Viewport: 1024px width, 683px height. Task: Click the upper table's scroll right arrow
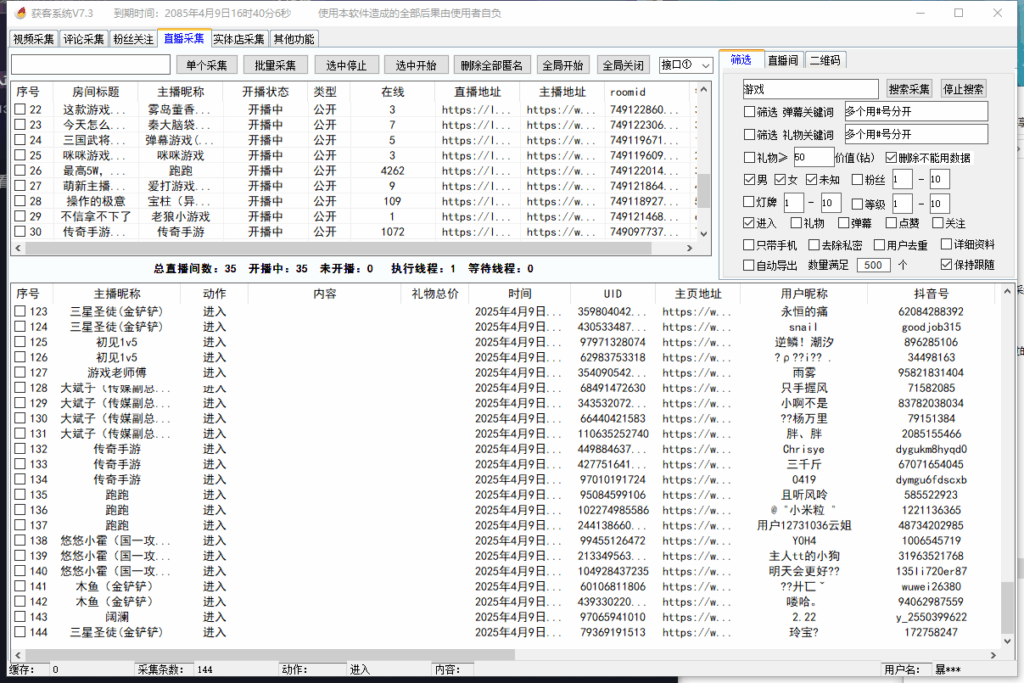coord(690,248)
